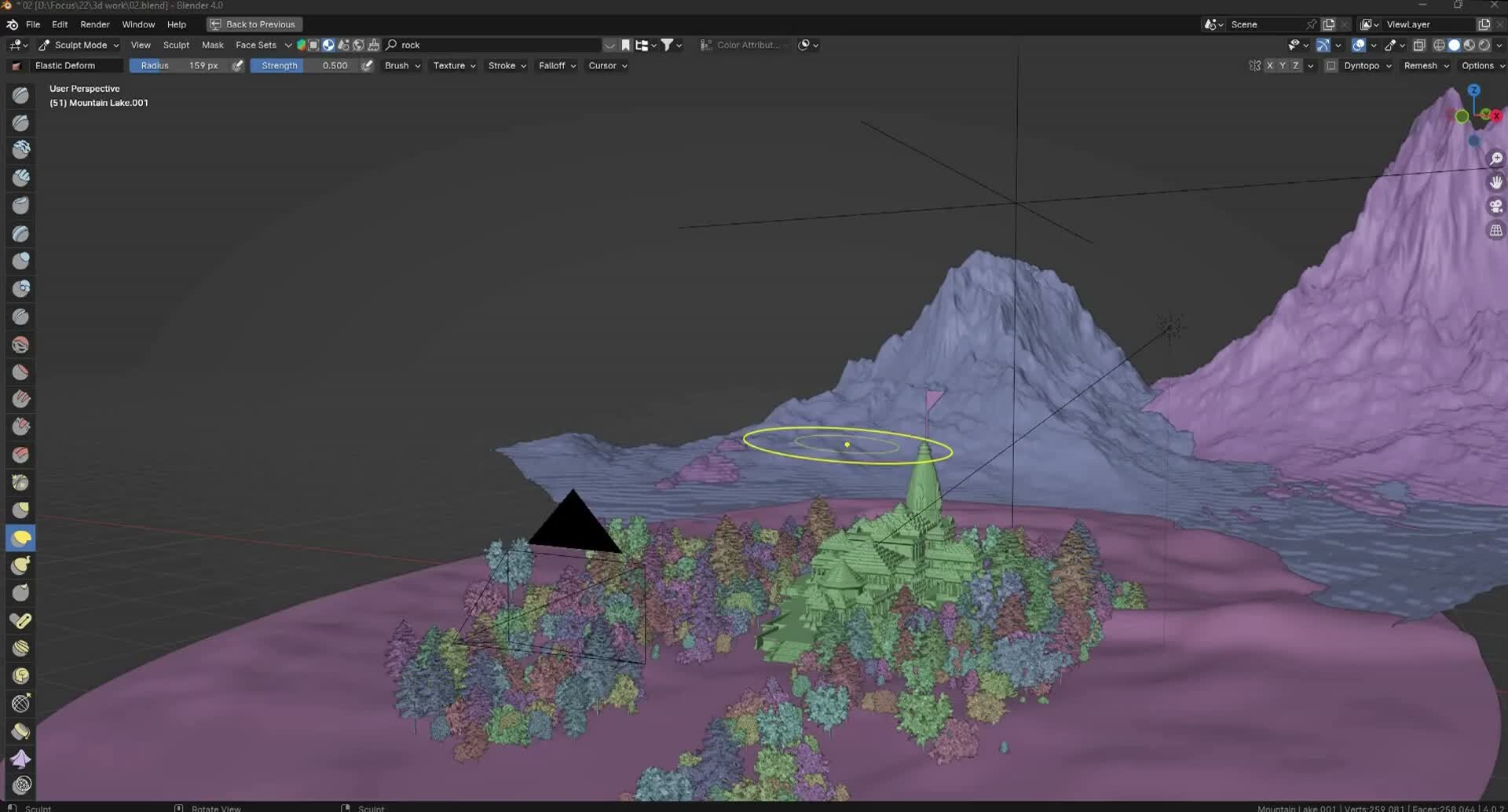Open the Texture dropdown
Image resolution: width=1508 pixels, height=812 pixels.
pyautogui.click(x=454, y=66)
